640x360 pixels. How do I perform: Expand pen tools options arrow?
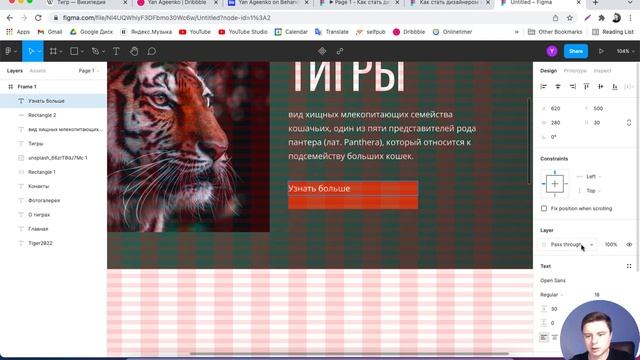point(103,52)
